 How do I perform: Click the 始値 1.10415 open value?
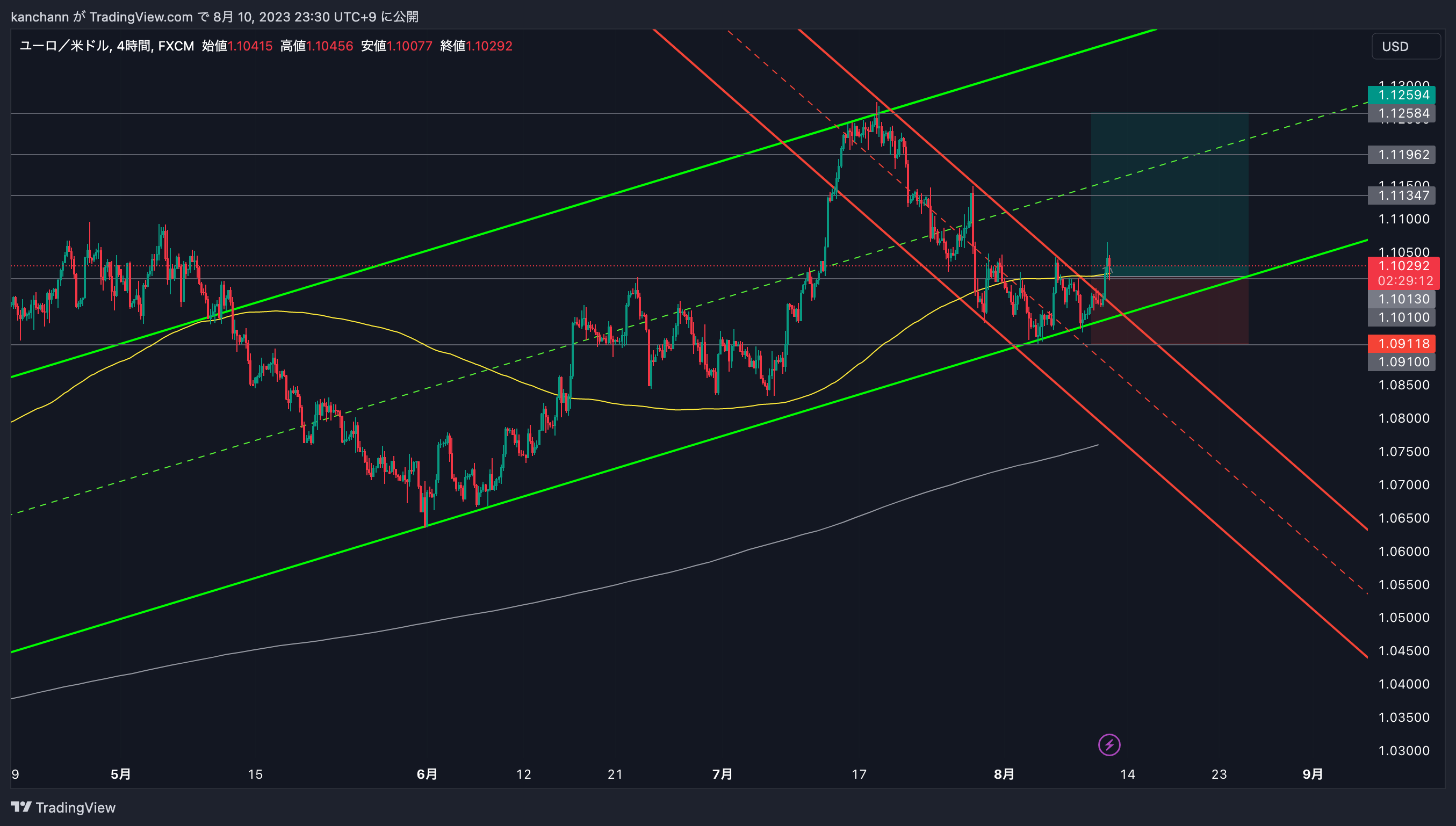point(237,46)
